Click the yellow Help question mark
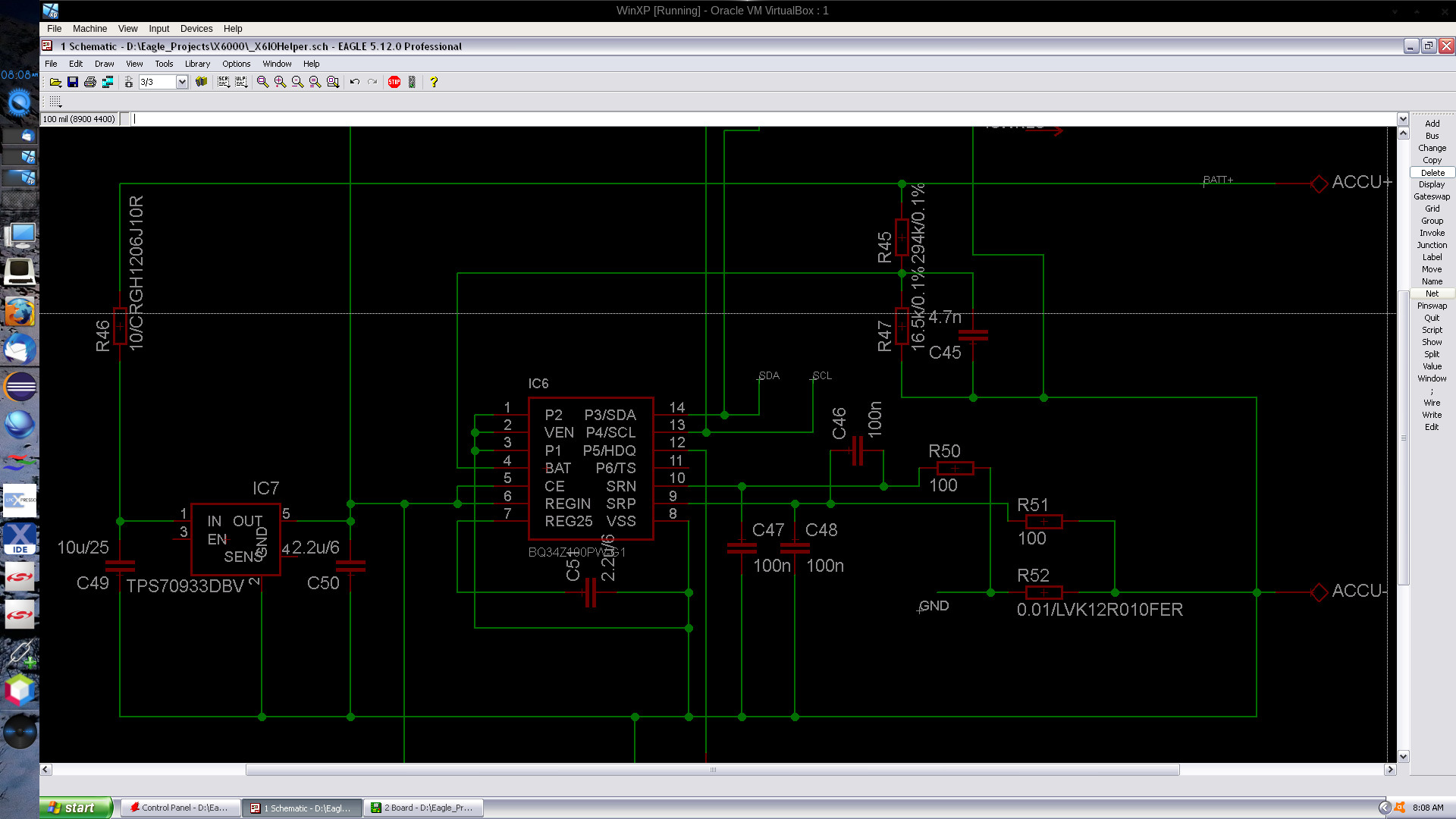This screenshot has width=1456, height=819. 434,82
